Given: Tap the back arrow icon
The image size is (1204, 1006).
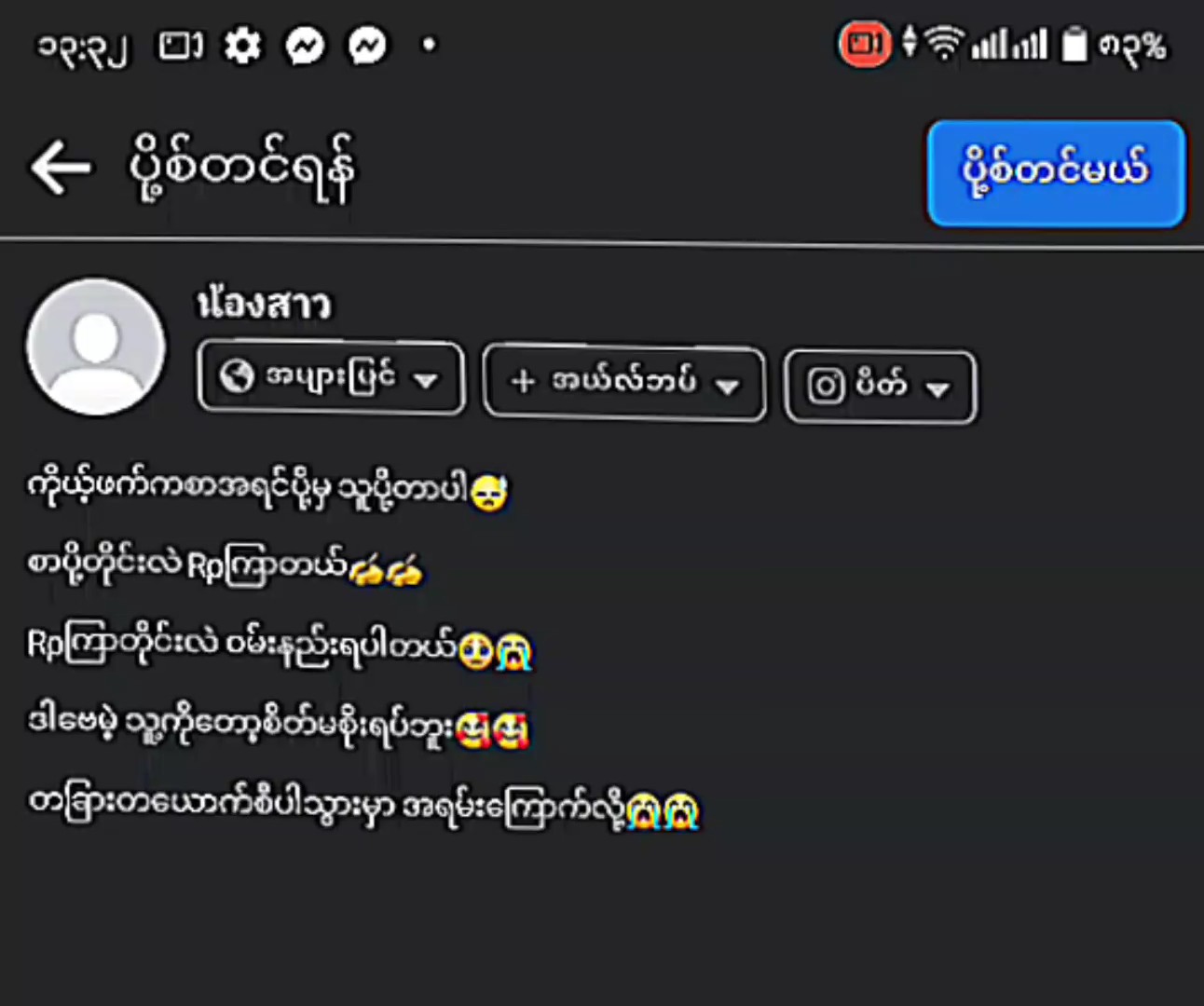Looking at the screenshot, I should [x=62, y=168].
